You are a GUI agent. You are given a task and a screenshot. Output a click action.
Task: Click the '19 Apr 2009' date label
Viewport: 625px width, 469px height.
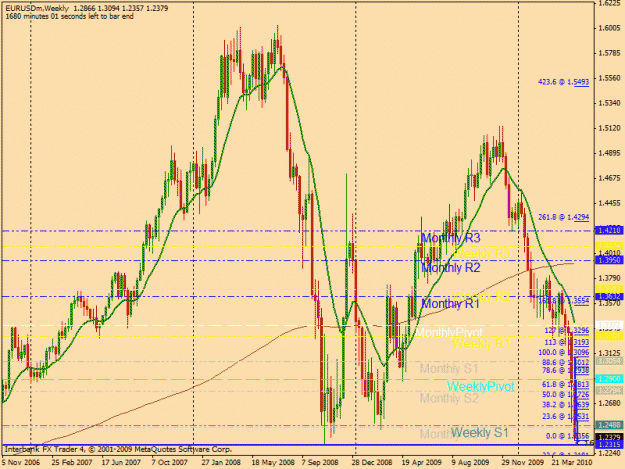tap(421, 463)
